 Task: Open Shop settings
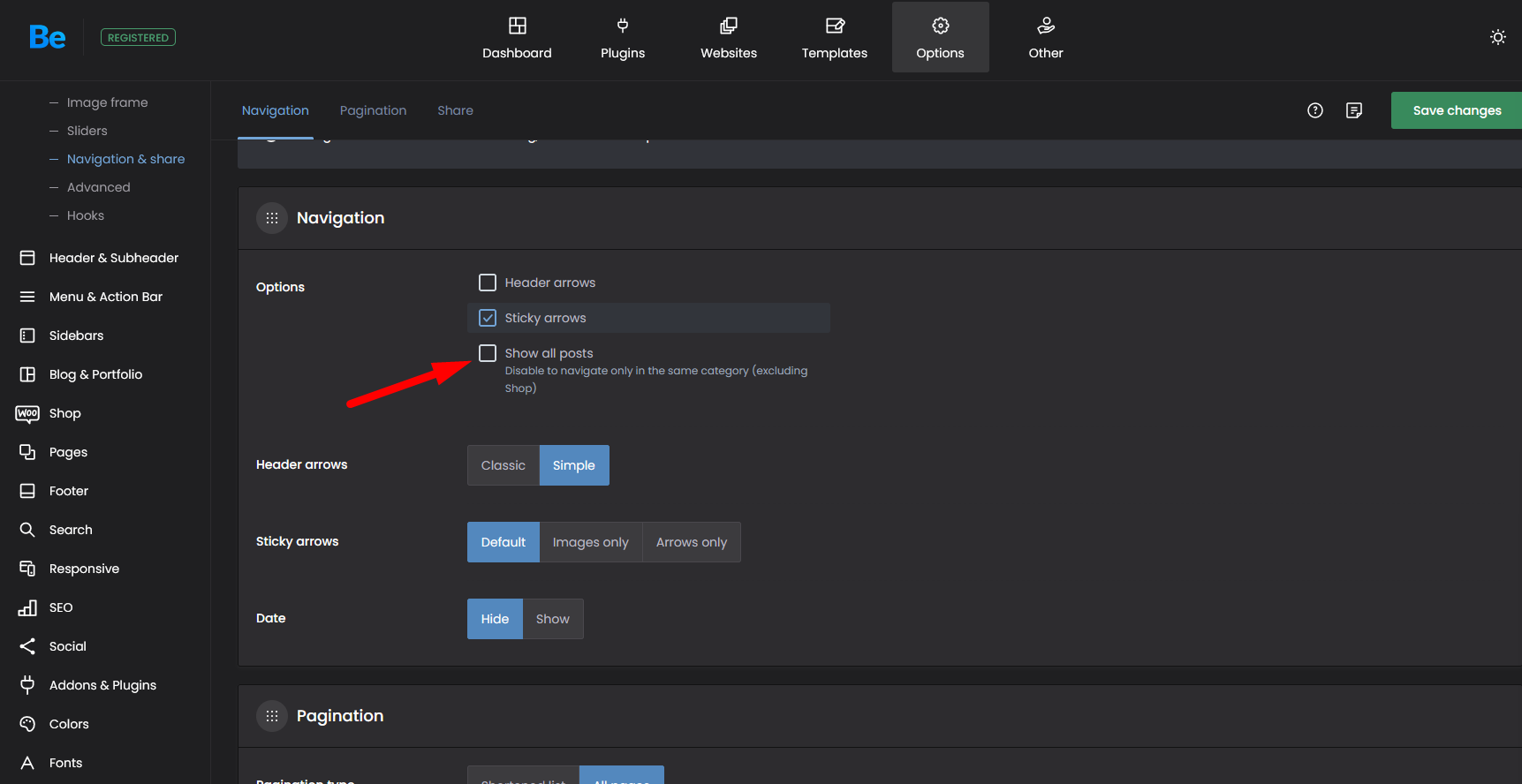click(x=65, y=413)
